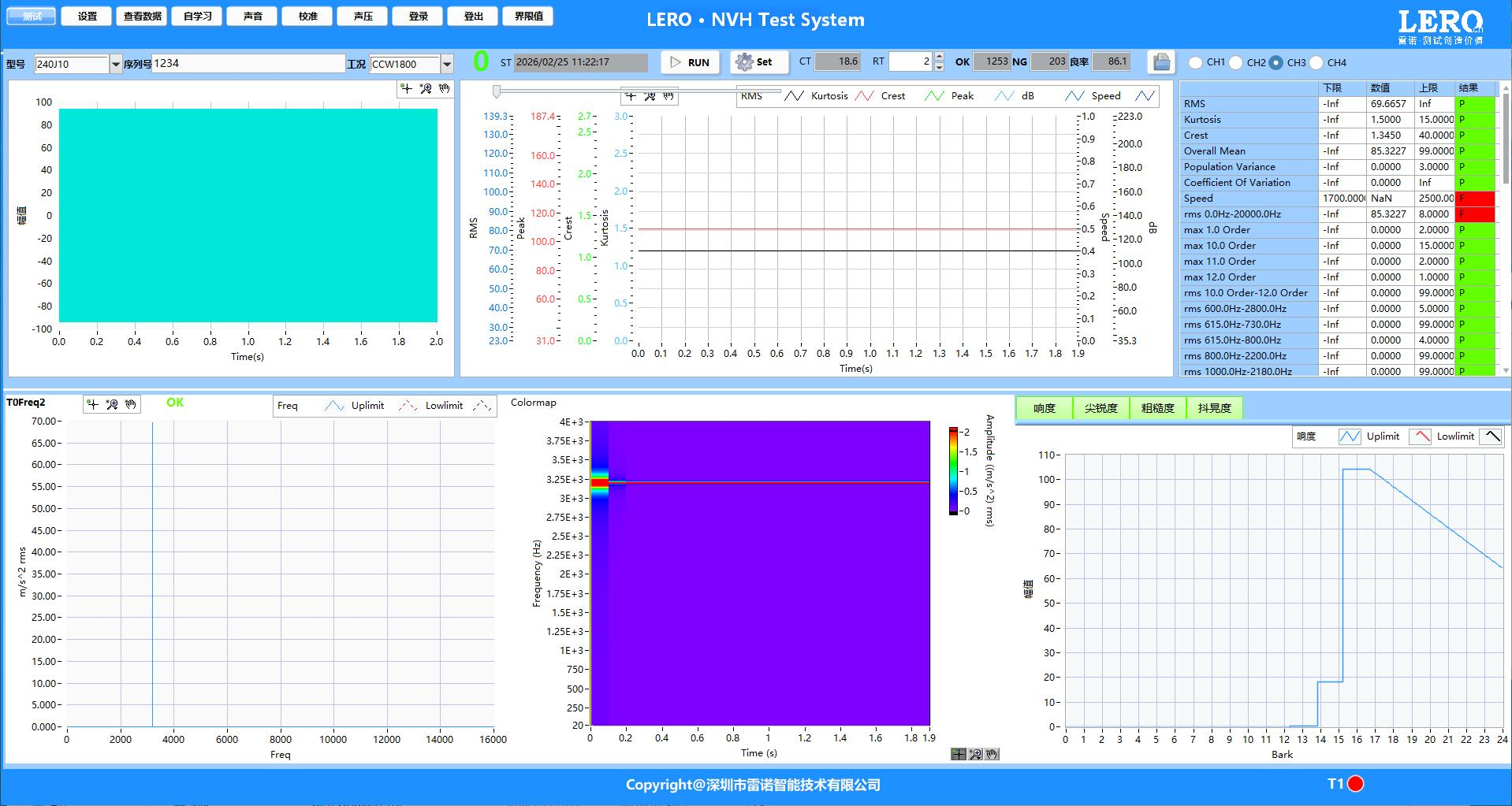
Task: Click the Speed row failed result cell
Action: coord(1474,199)
